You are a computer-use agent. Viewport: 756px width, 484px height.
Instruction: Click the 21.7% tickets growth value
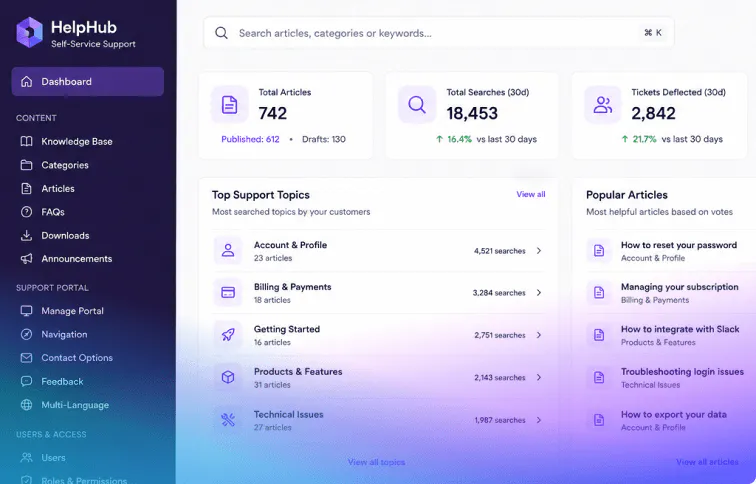pyautogui.click(x=644, y=139)
